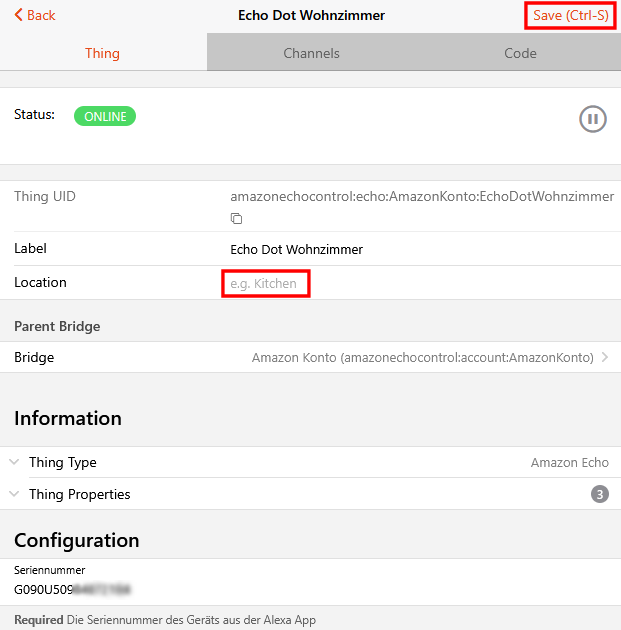The image size is (621, 630).
Task: Click the page title Echo Dot Wohnzimmer
Action: [311, 15]
